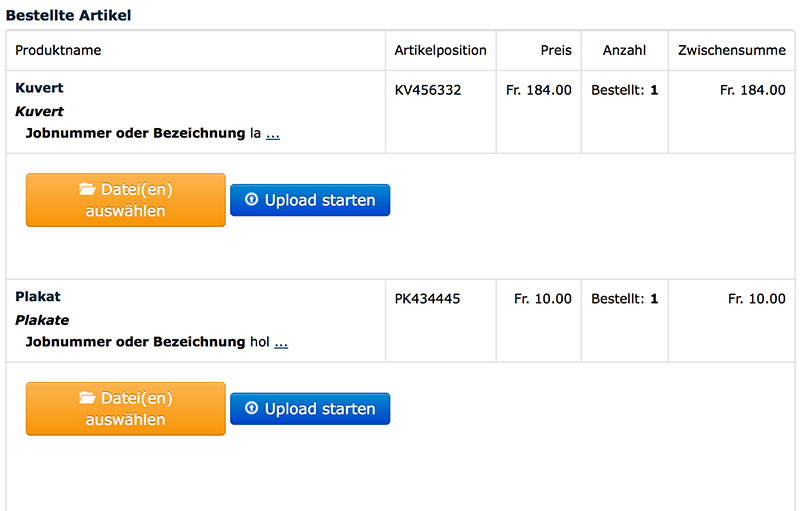Start upload for the Kuvert item
800x511 pixels.
point(310,200)
